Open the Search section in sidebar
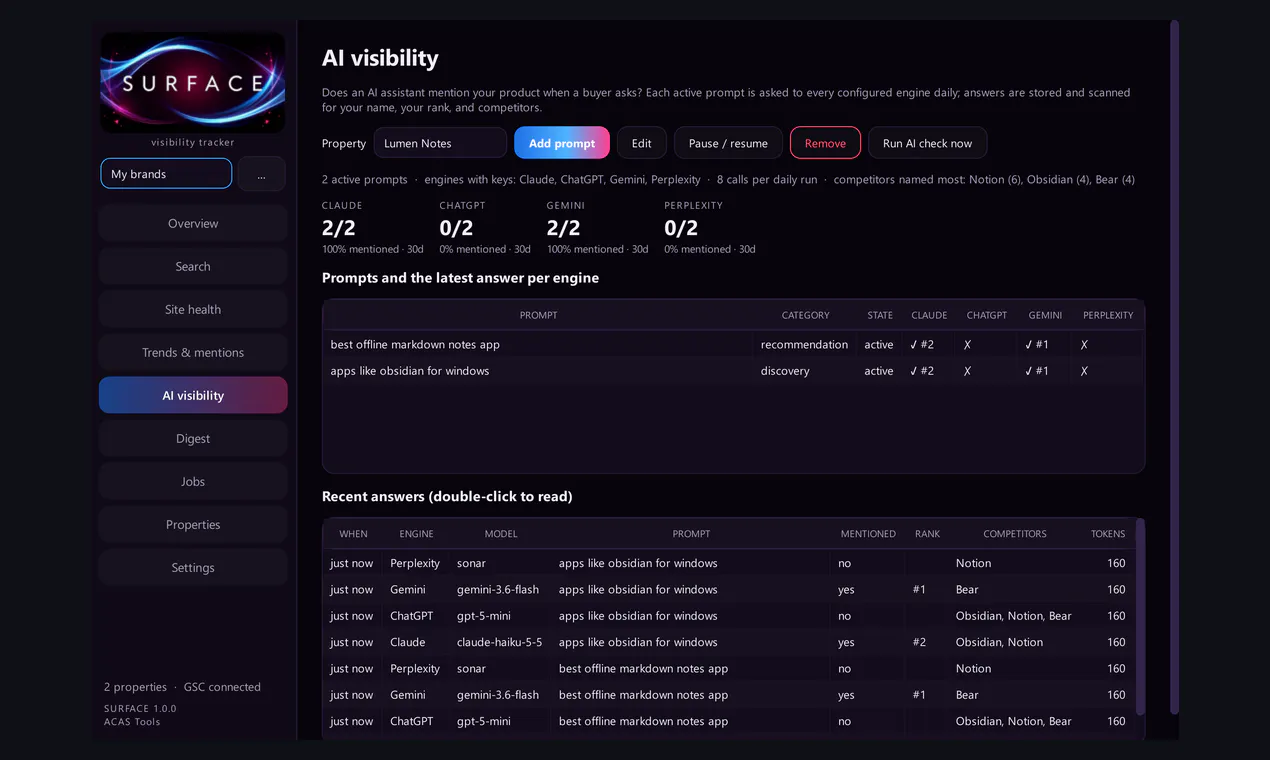Viewport: 1270px width, 760px height. pos(193,266)
